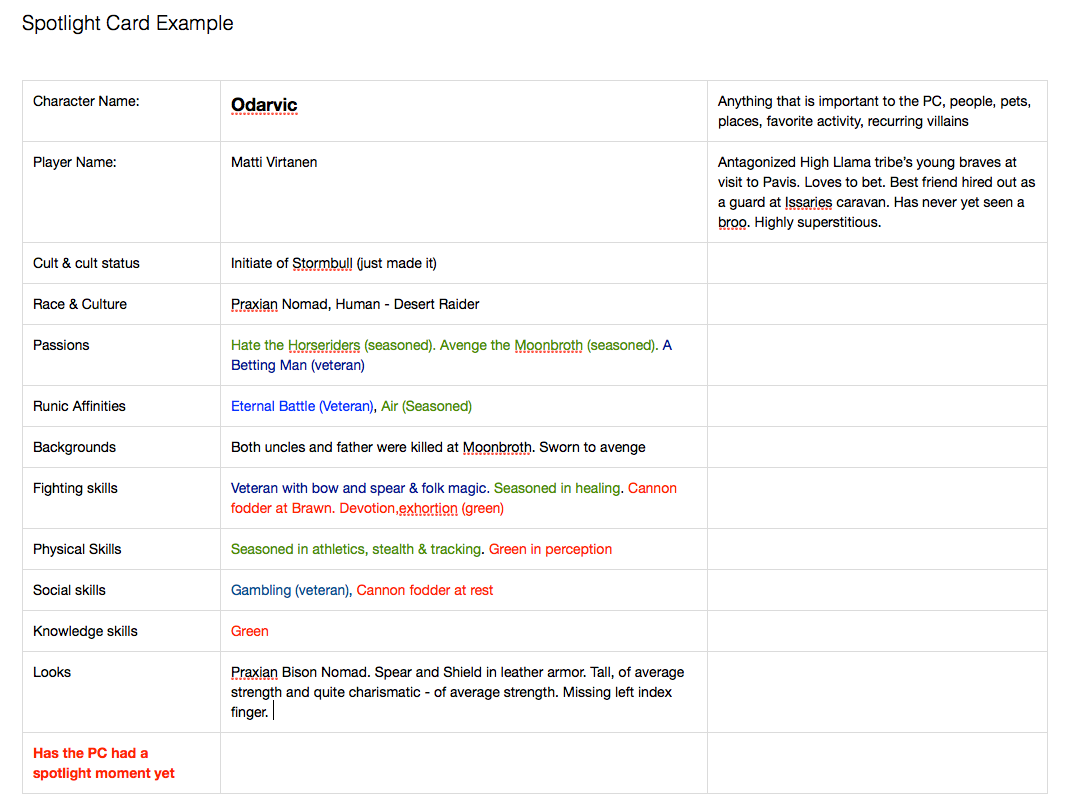Image resolution: width=1073 pixels, height=808 pixels.
Task: Select the Player Name label cell
Action: pos(75,162)
